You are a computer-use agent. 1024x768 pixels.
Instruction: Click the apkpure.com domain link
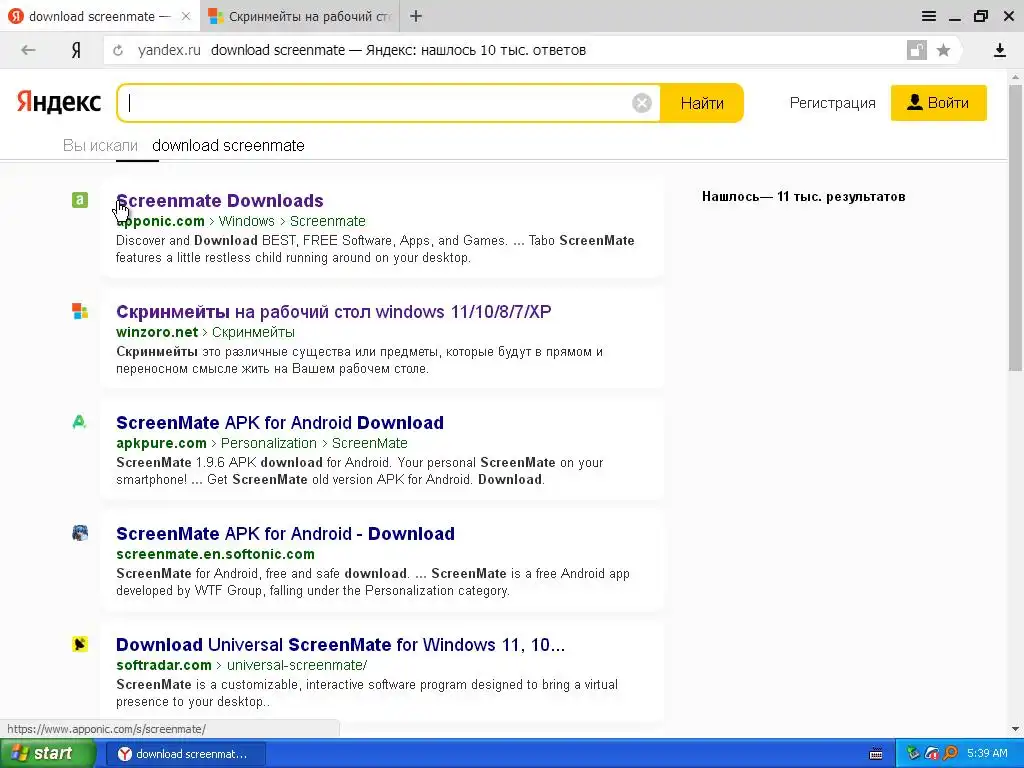tap(161, 443)
